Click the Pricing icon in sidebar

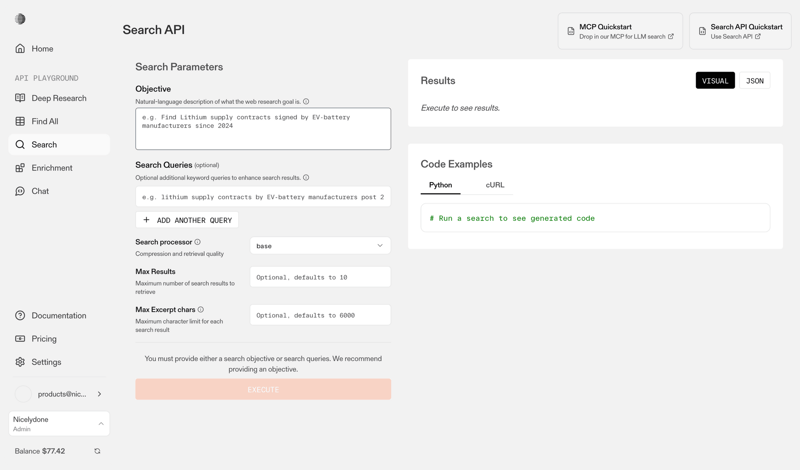click(20, 338)
